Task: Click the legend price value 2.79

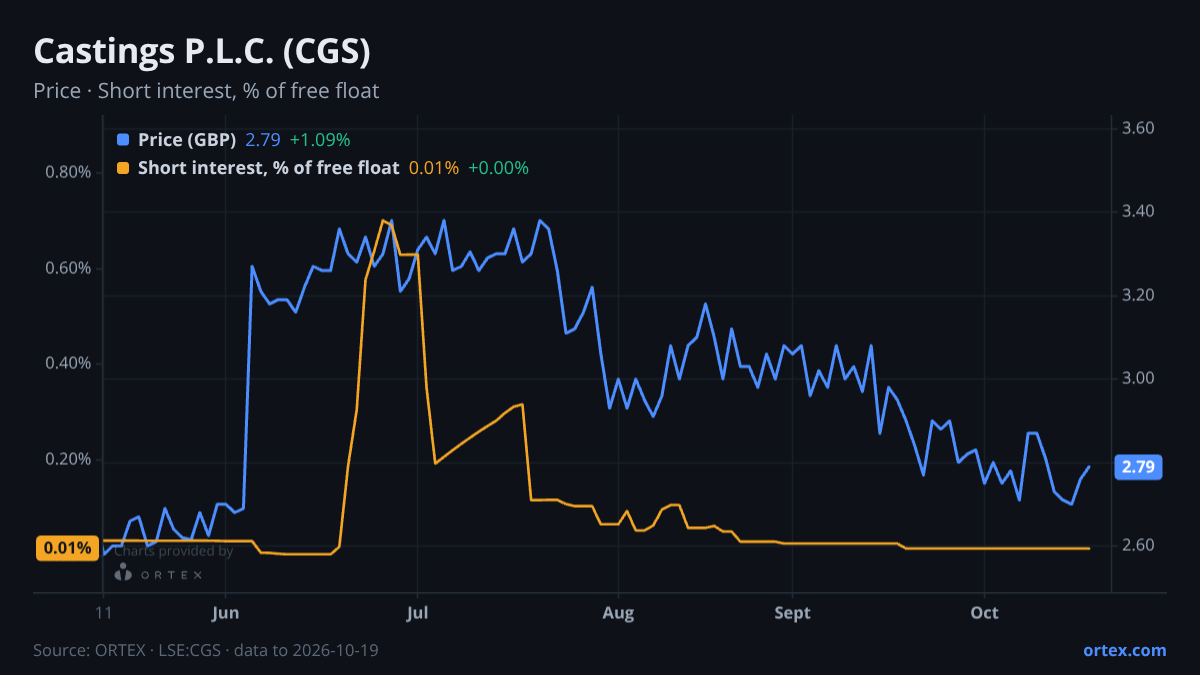Action: [x=263, y=140]
